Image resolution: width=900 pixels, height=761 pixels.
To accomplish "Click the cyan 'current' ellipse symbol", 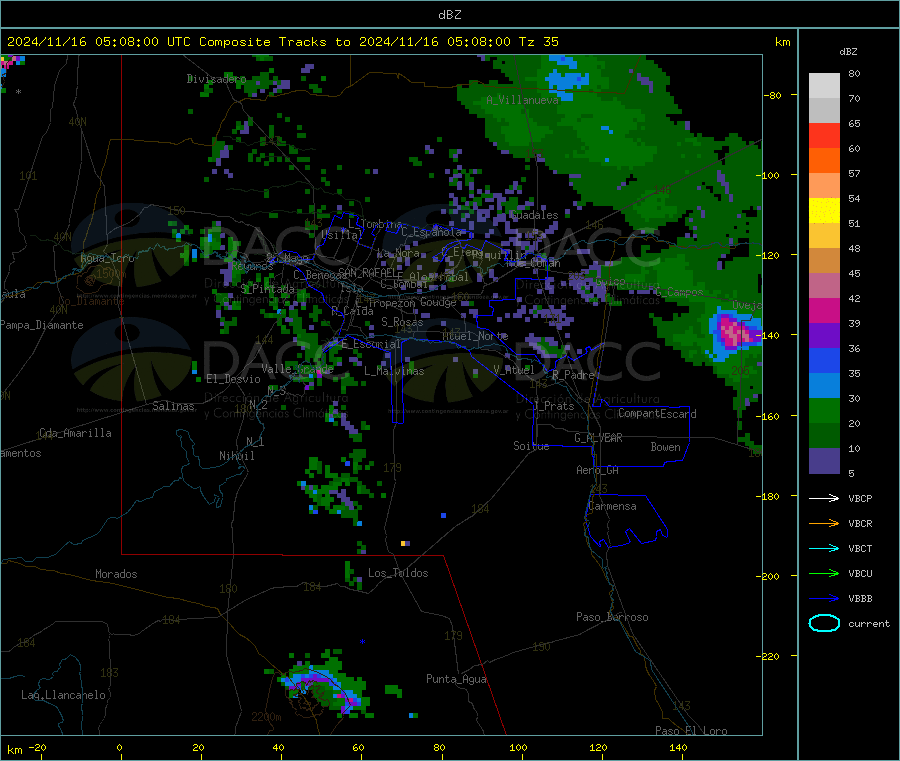I will pos(824,623).
